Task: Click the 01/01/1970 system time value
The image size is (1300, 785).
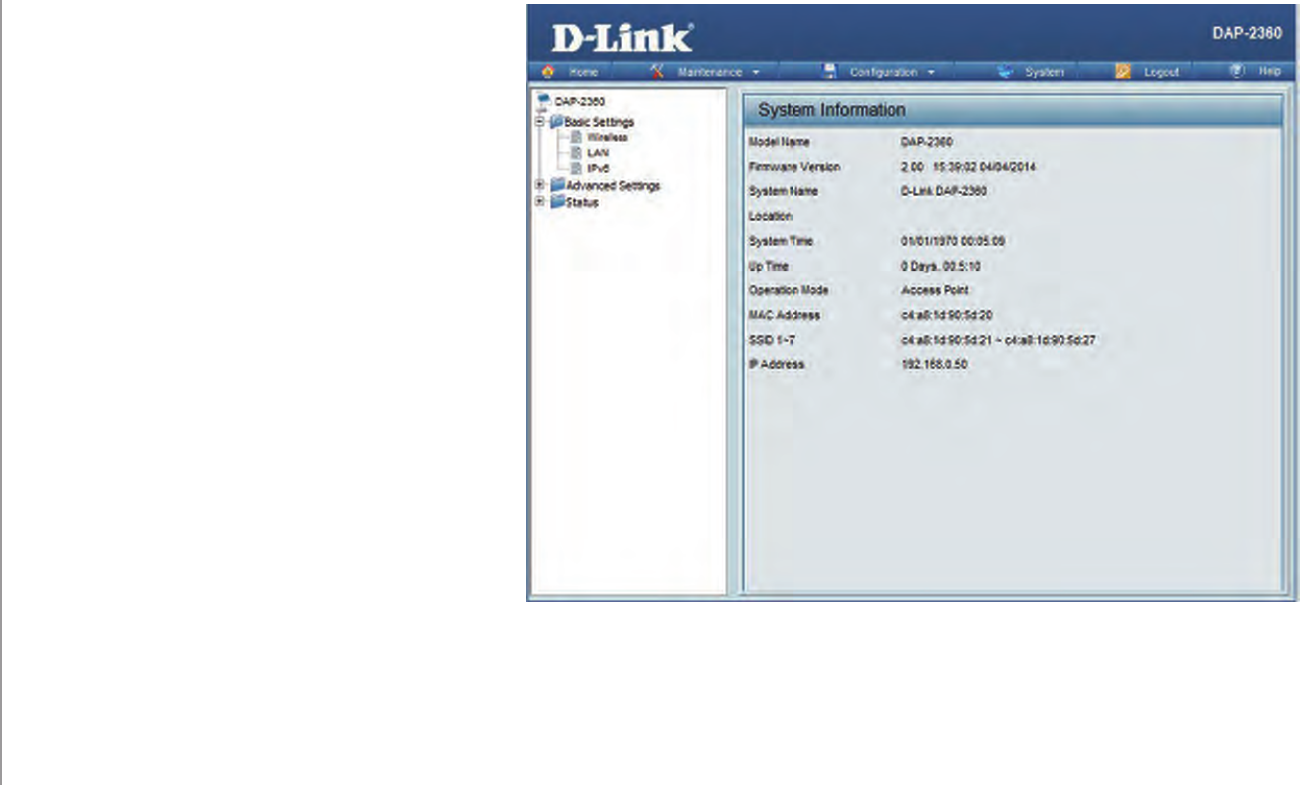Action: pyautogui.click(x=952, y=241)
